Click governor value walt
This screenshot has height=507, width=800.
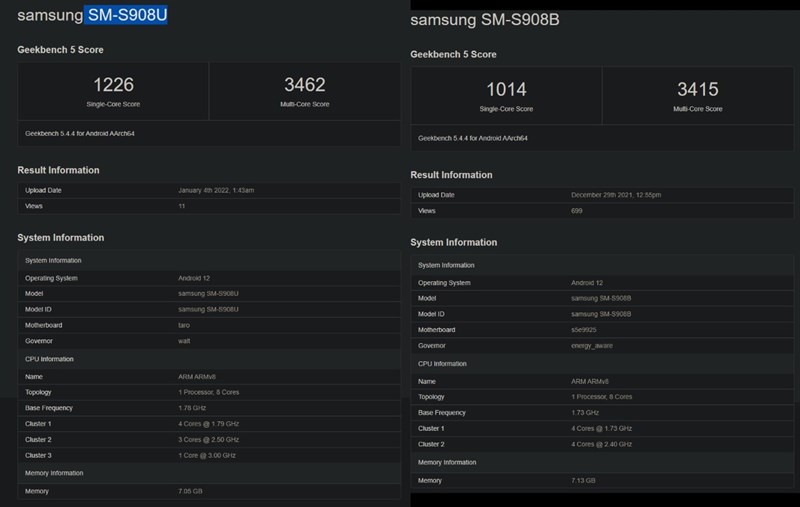[184, 341]
